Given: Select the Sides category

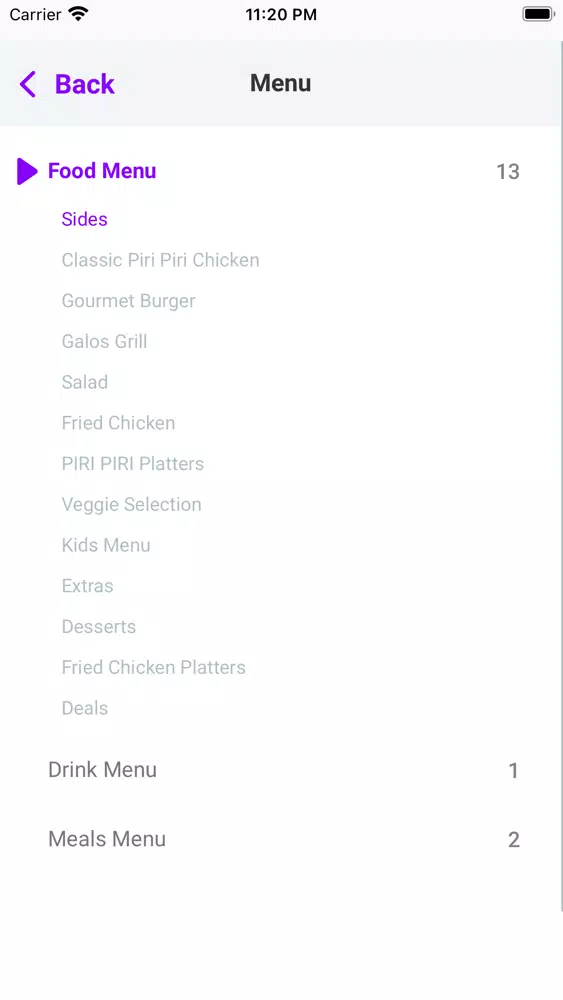Looking at the screenshot, I should [84, 219].
